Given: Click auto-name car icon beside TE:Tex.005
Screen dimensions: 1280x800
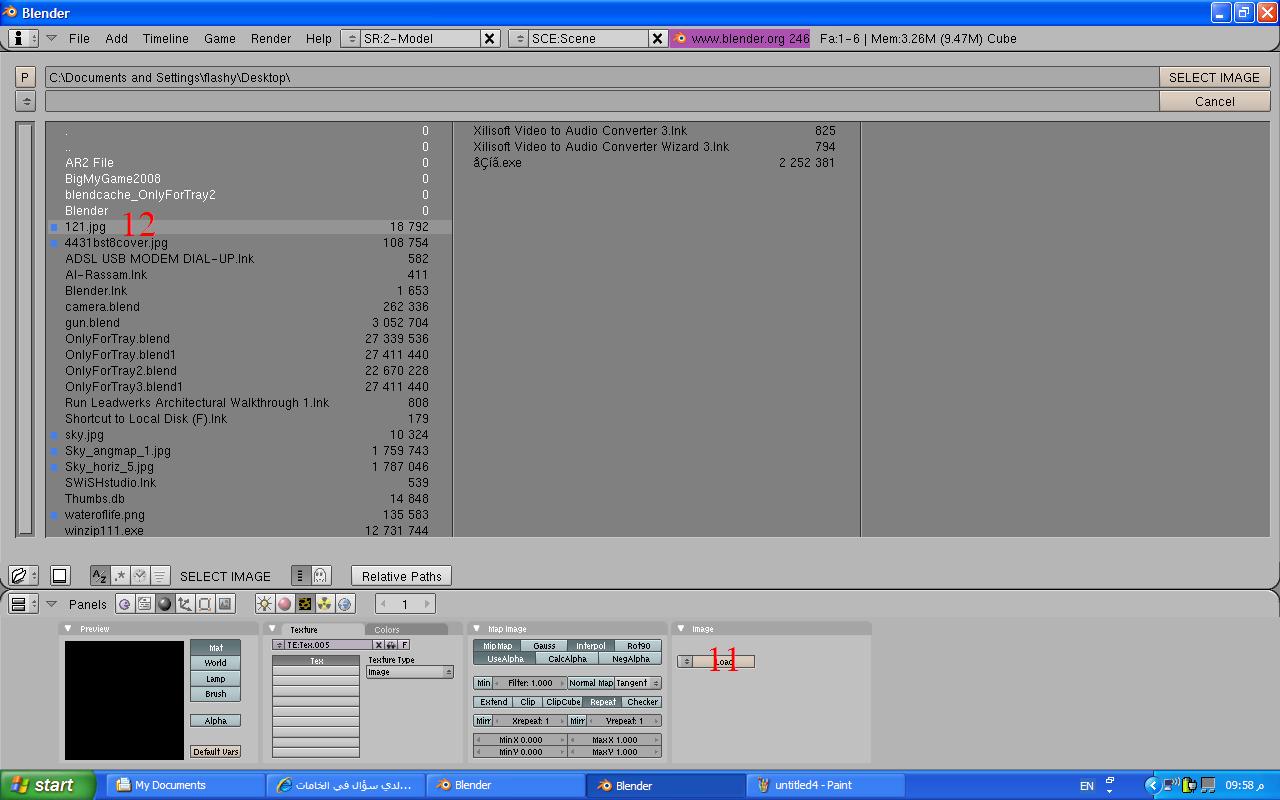Looking at the screenshot, I should tap(391, 645).
